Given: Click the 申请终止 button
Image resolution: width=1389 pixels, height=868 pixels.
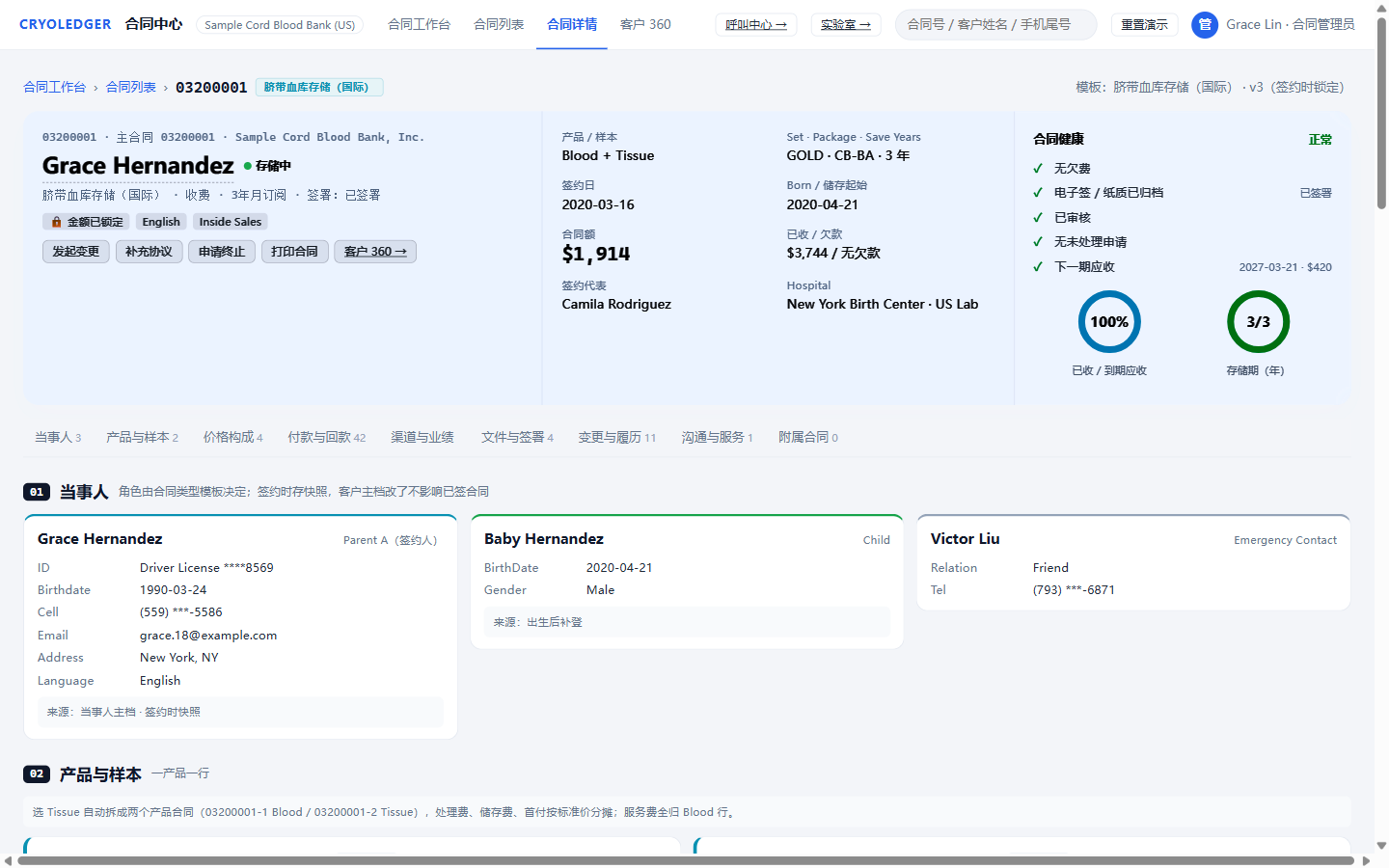Looking at the screenshot, I should (222, 252).
